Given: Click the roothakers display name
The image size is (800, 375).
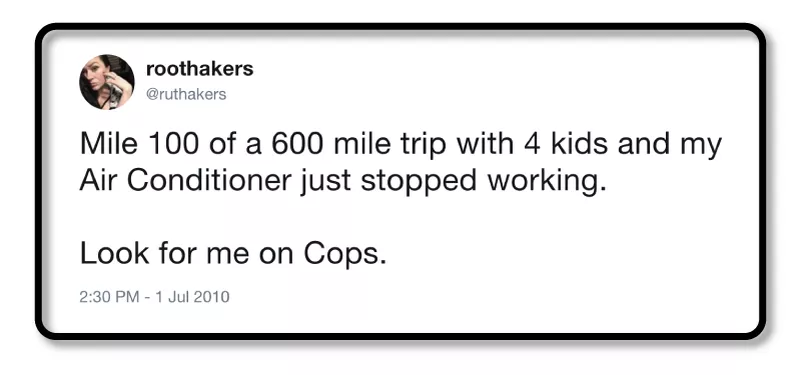Looking at the screenshot, I should click(x=199, y=69).
